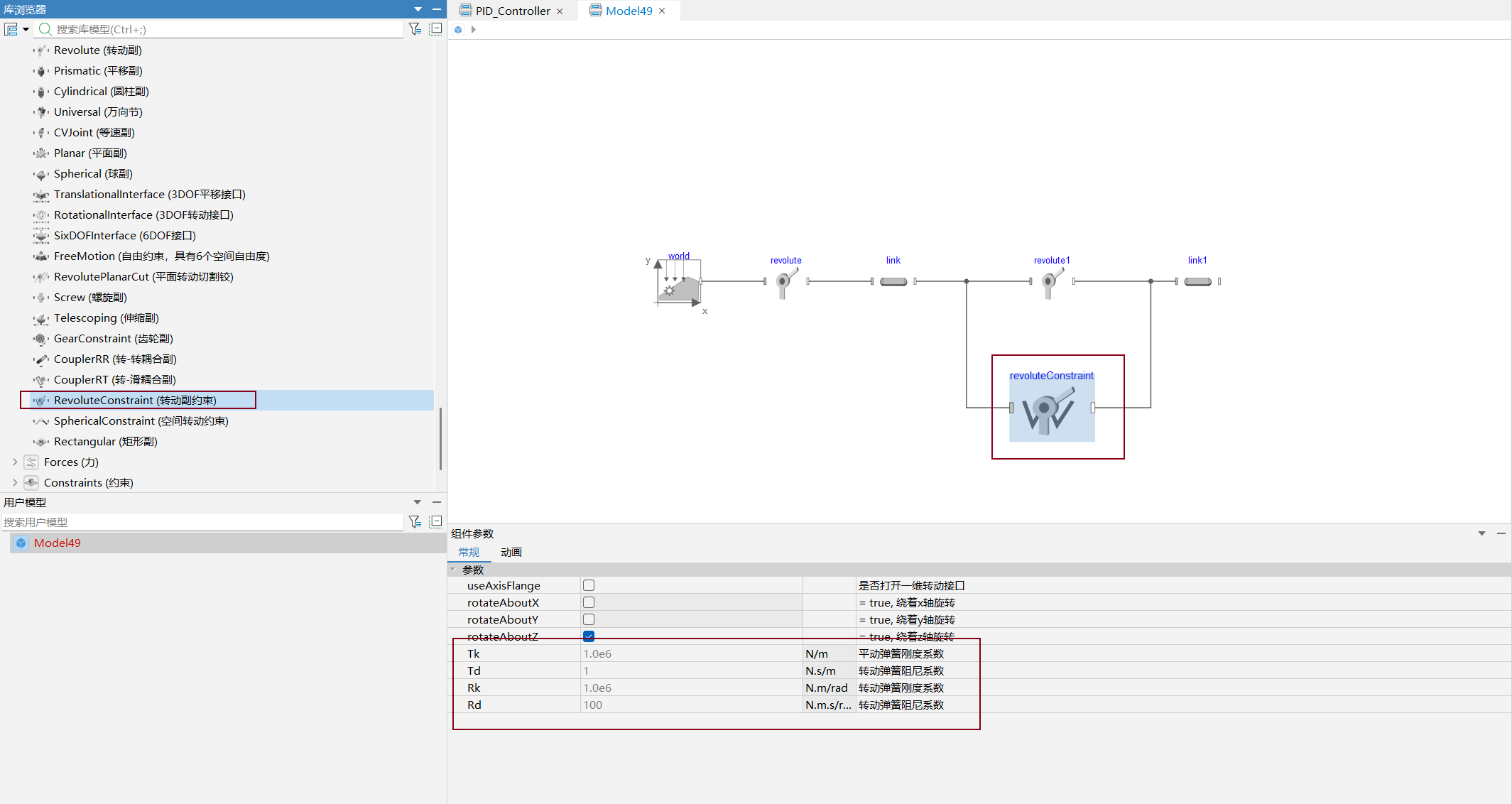
Task: Click the library tree vertical scrollbar
Action: 440,438
